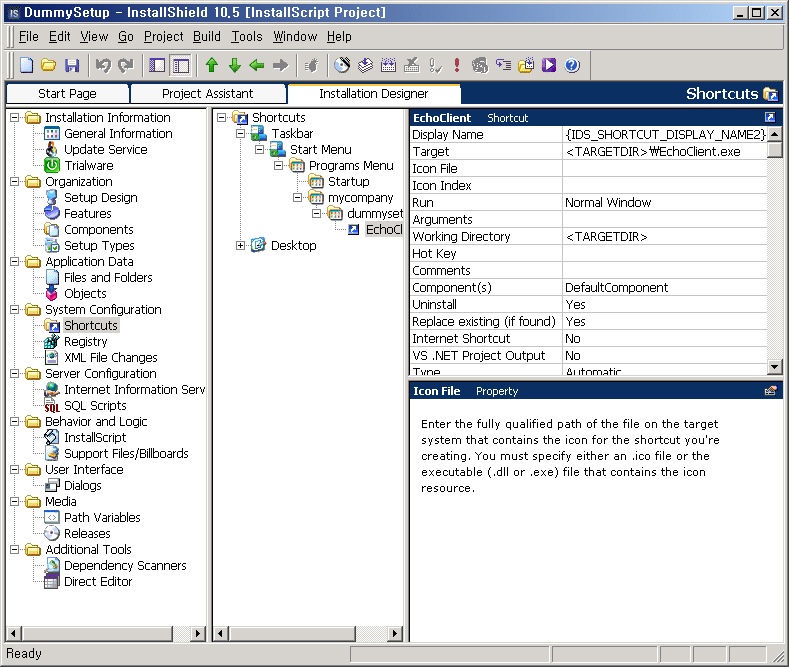Open the Edit menu
The width and height of the screenshot is (789, 667).
(59, 37)
